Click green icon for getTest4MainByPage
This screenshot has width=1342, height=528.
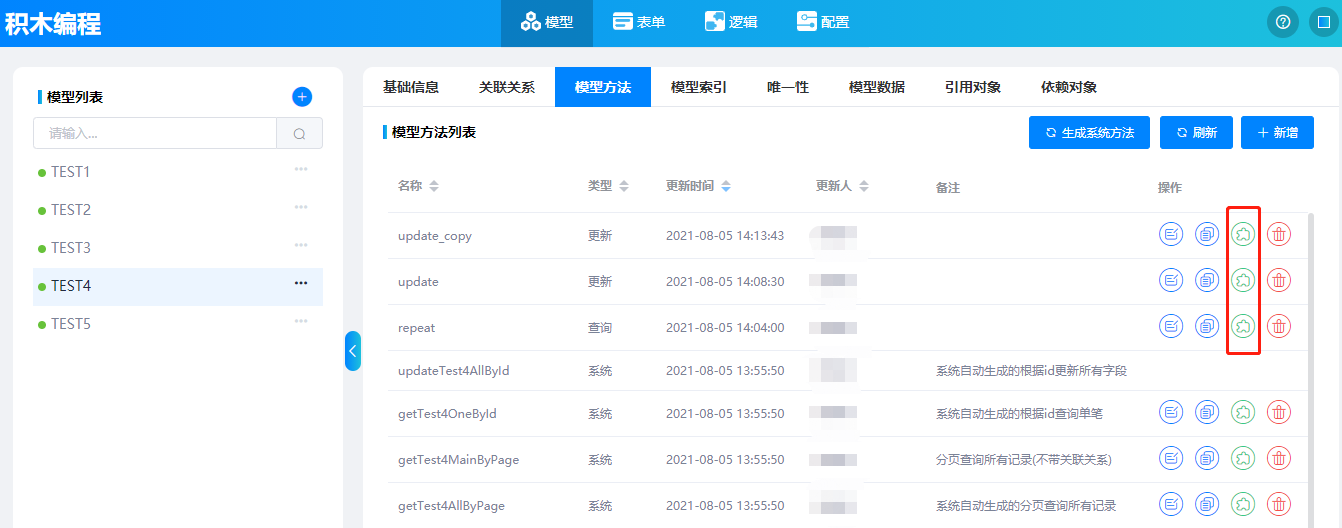(1243, 458)
